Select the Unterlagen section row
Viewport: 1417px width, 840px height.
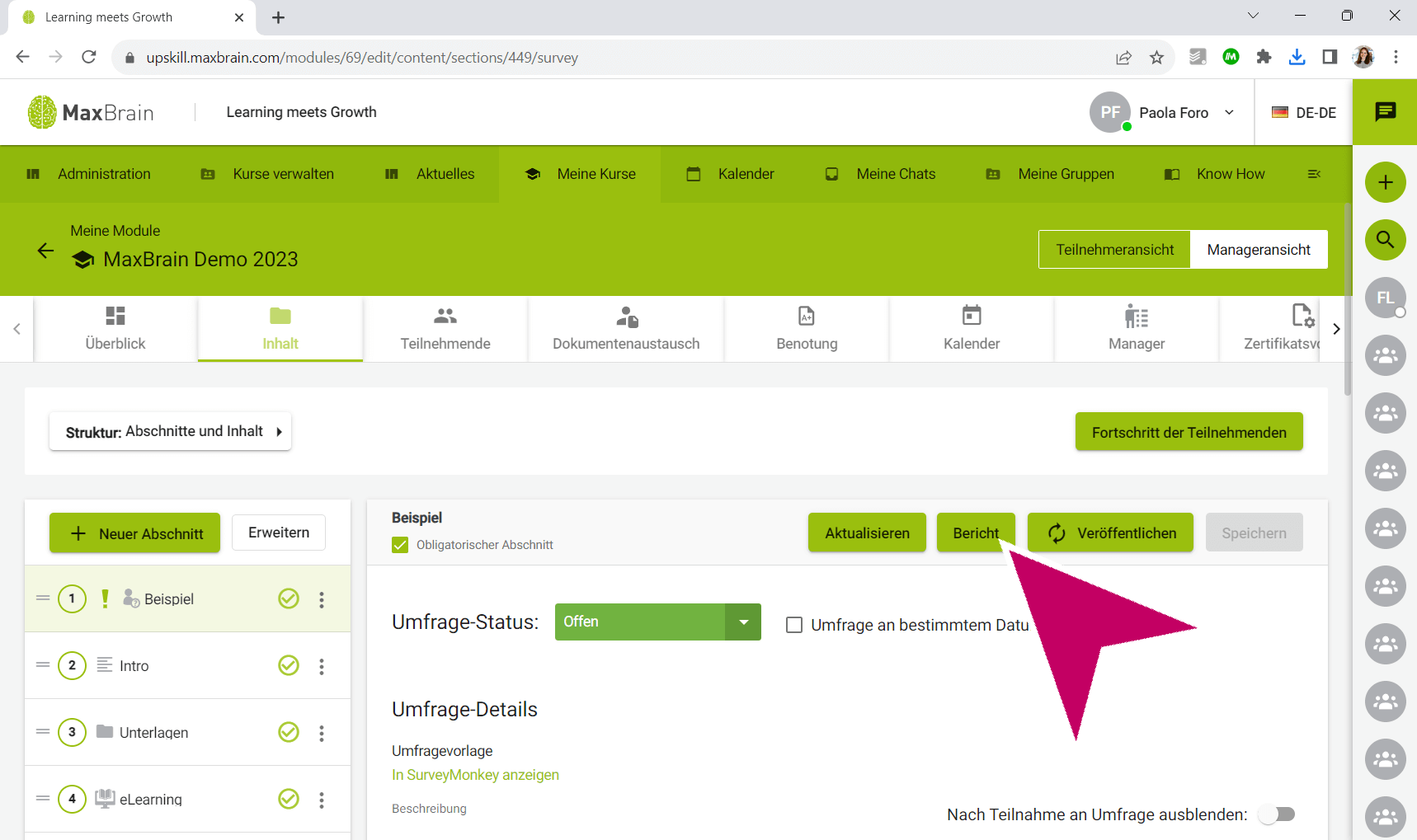187,732
